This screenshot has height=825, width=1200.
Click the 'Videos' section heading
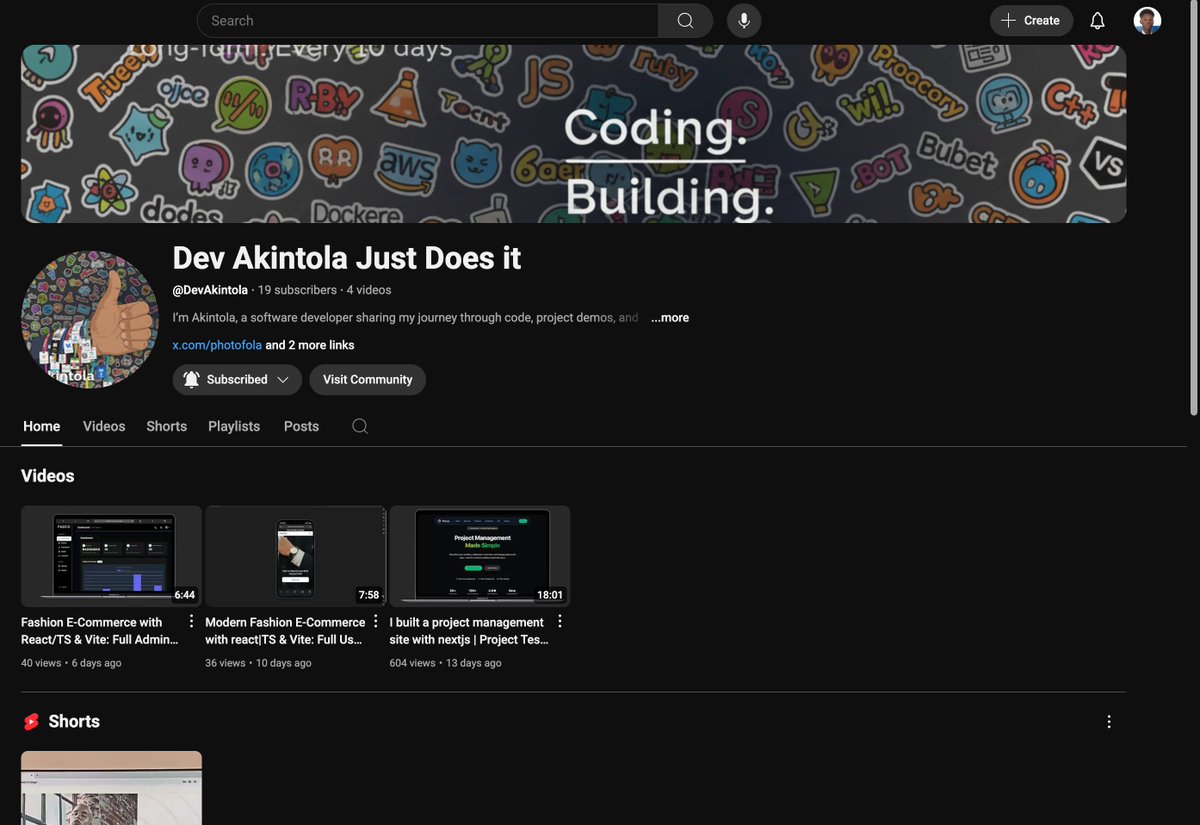(48, 476)
